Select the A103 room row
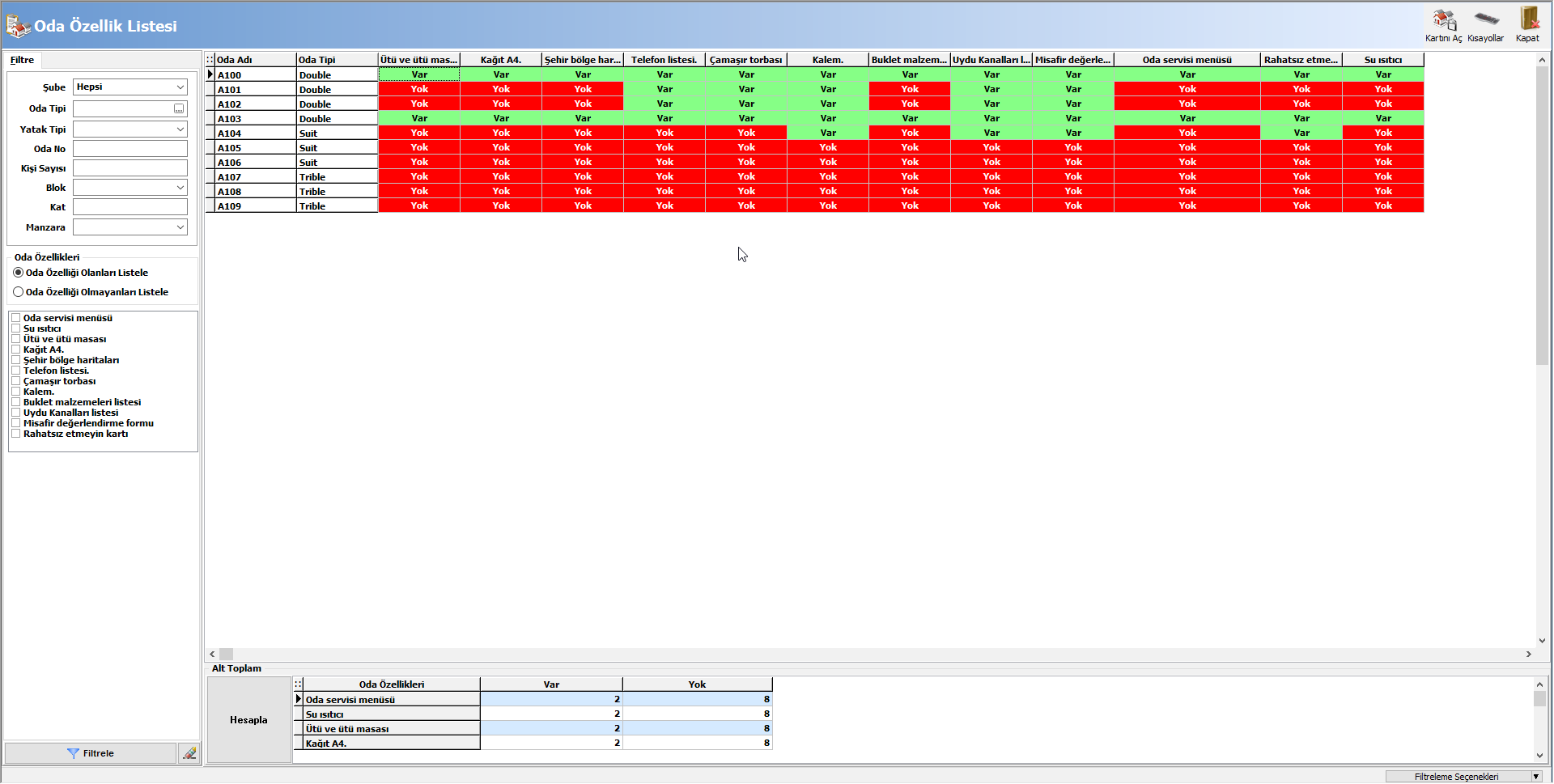 click(815, 118)
